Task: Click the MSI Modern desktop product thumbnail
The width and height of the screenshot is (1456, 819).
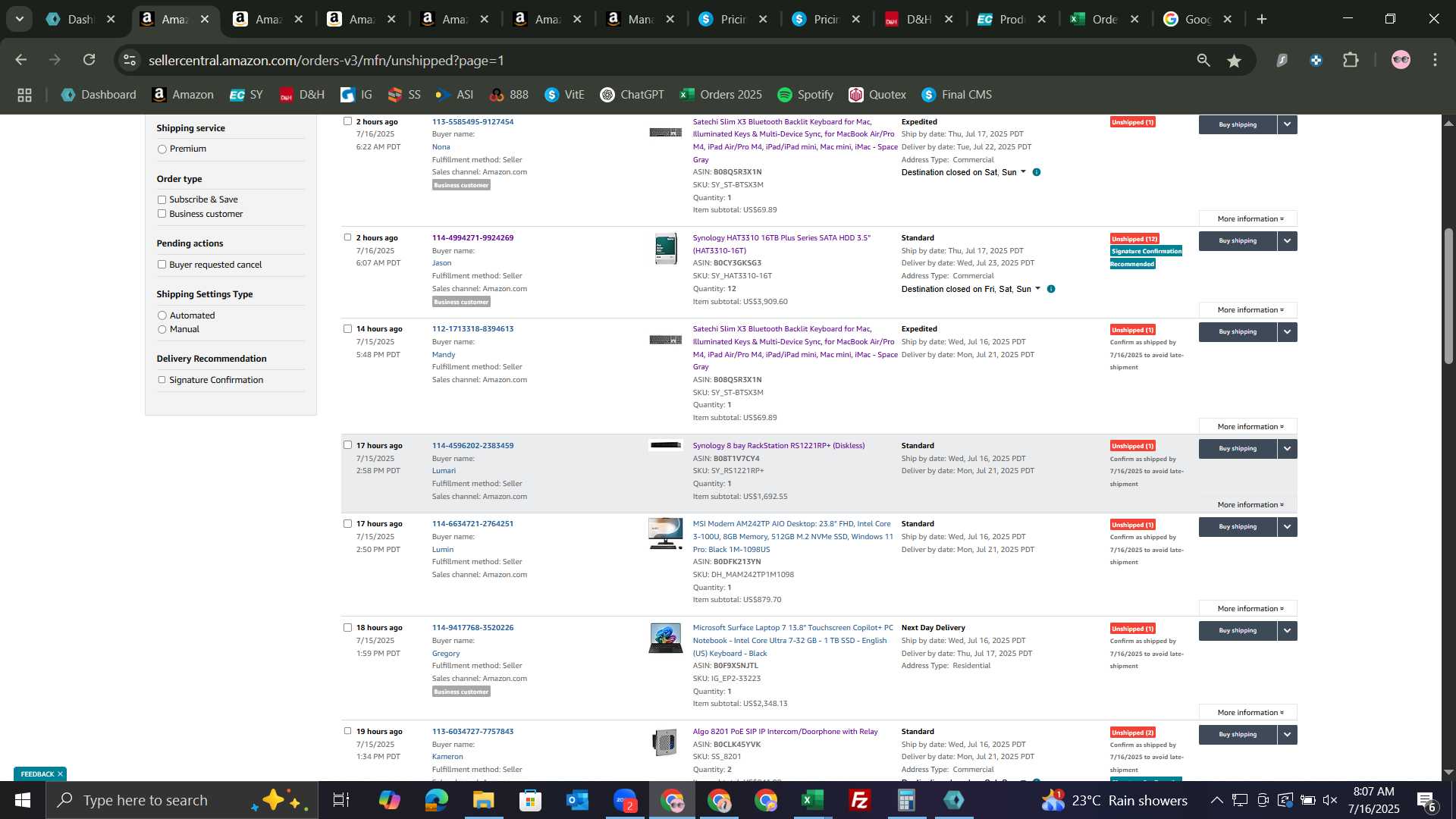Action: click(x=665, y=534)
